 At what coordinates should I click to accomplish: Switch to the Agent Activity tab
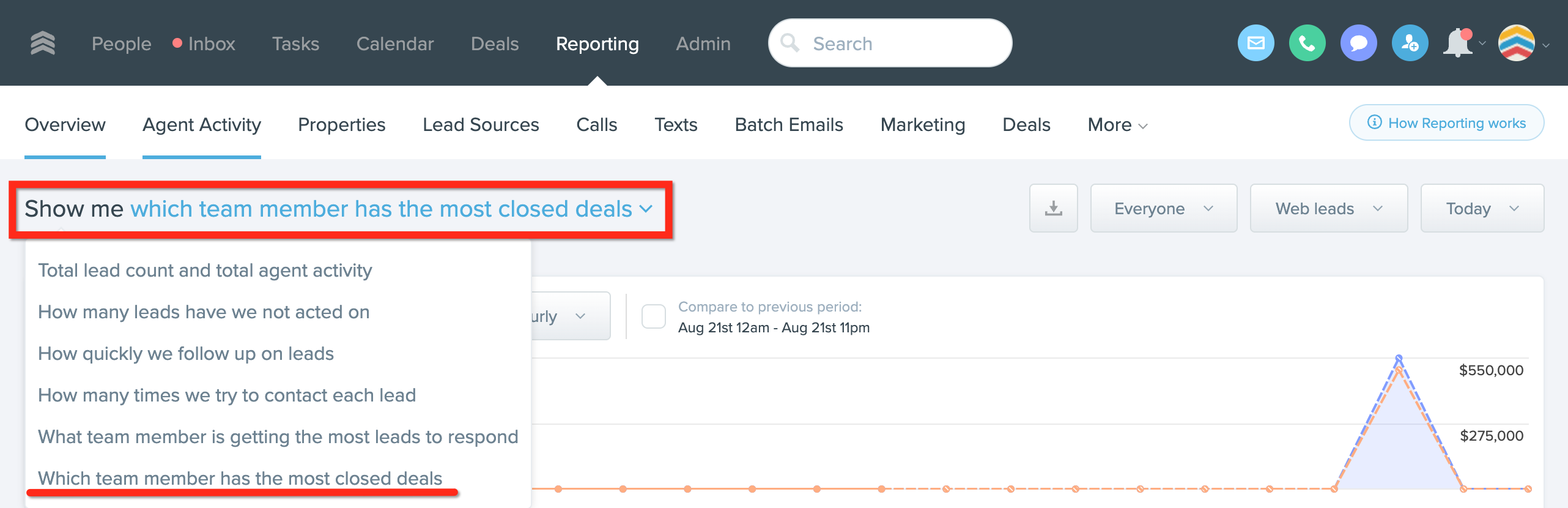tap(201, 125)
